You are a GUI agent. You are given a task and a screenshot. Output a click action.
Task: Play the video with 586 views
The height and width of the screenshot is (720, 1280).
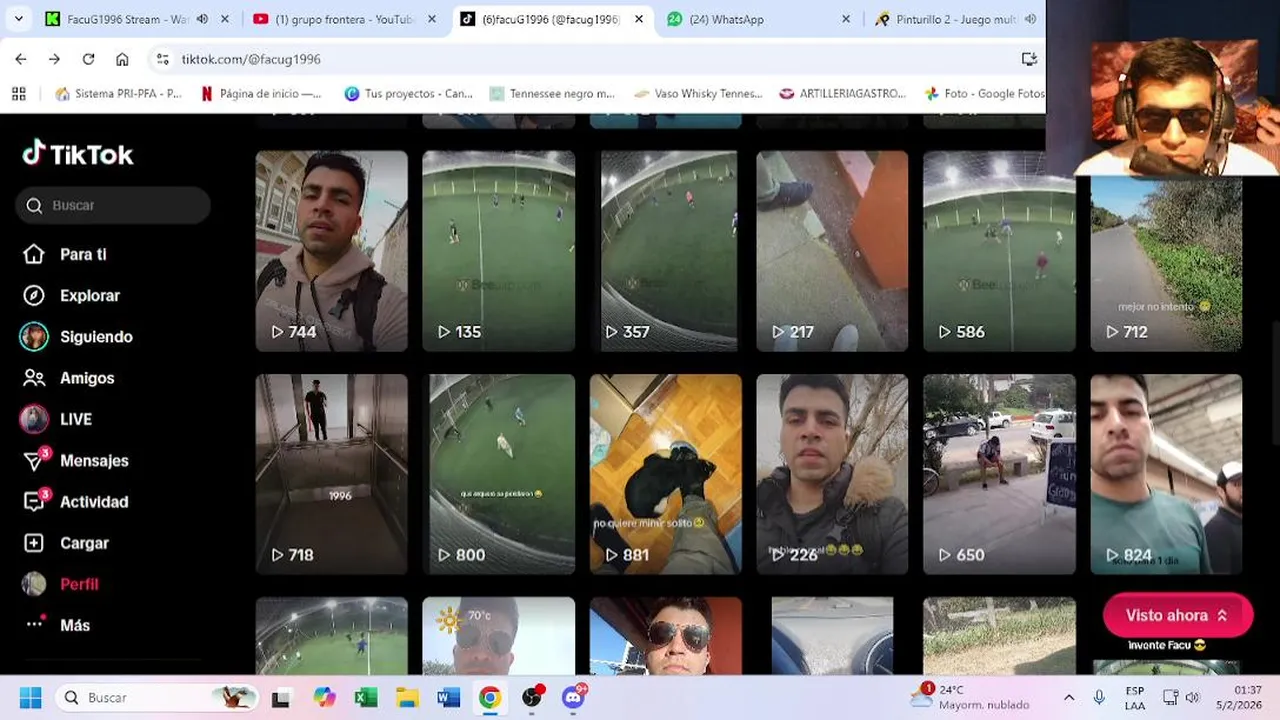(999, 251)
